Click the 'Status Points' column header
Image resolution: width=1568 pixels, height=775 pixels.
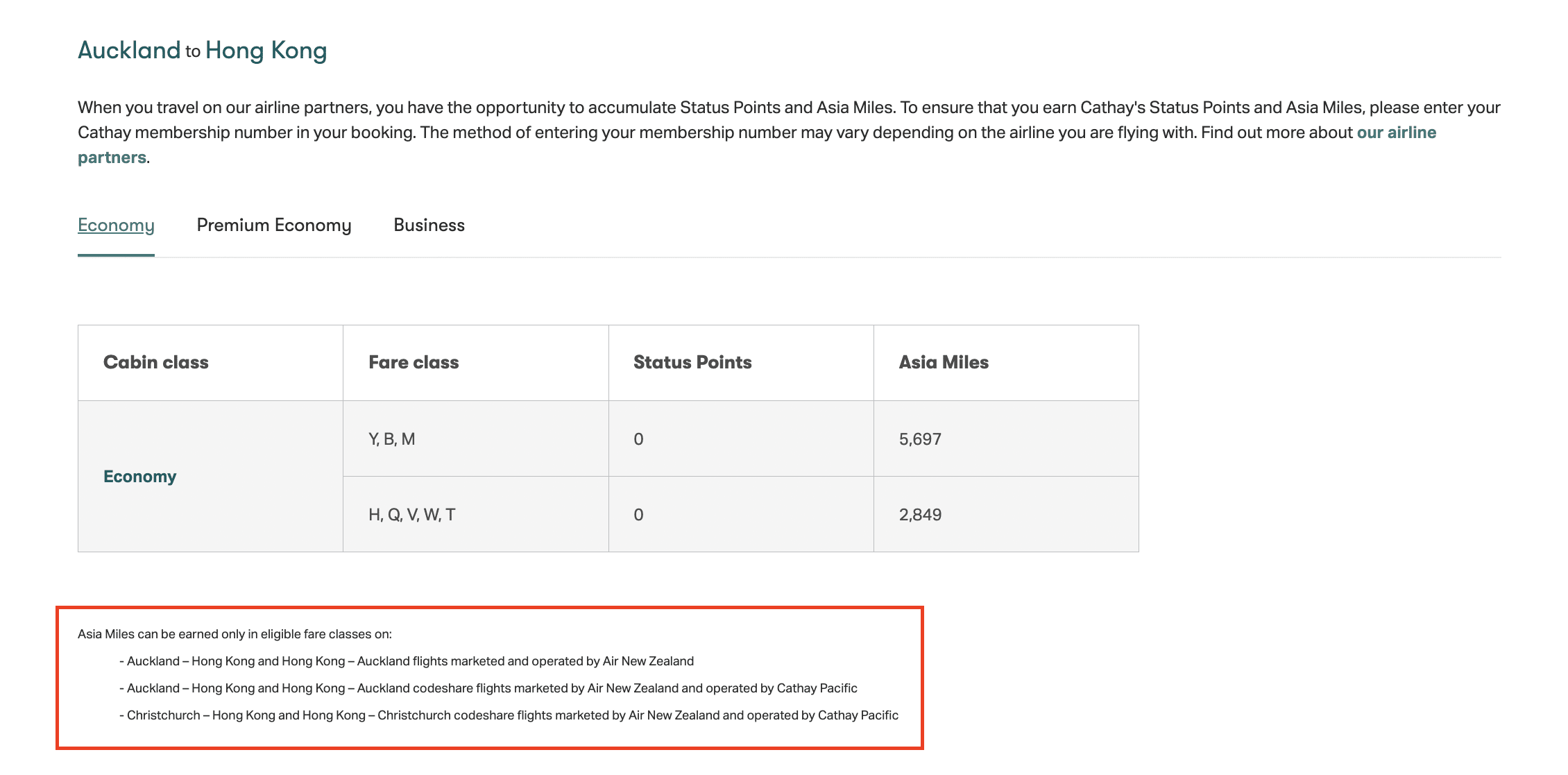point(692,362)
